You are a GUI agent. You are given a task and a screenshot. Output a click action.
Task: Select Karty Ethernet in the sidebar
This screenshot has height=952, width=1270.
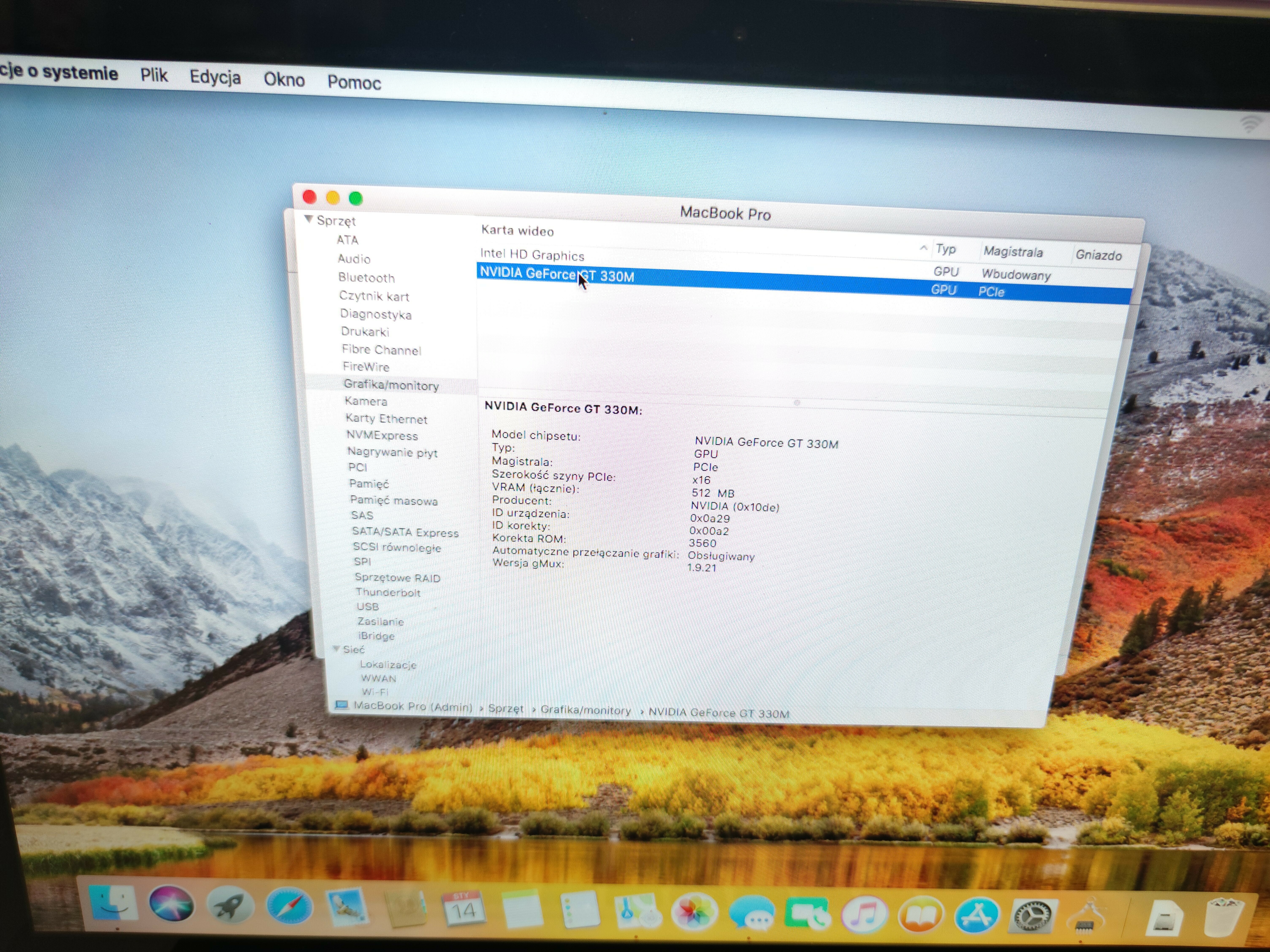click(x=386, y=418)
